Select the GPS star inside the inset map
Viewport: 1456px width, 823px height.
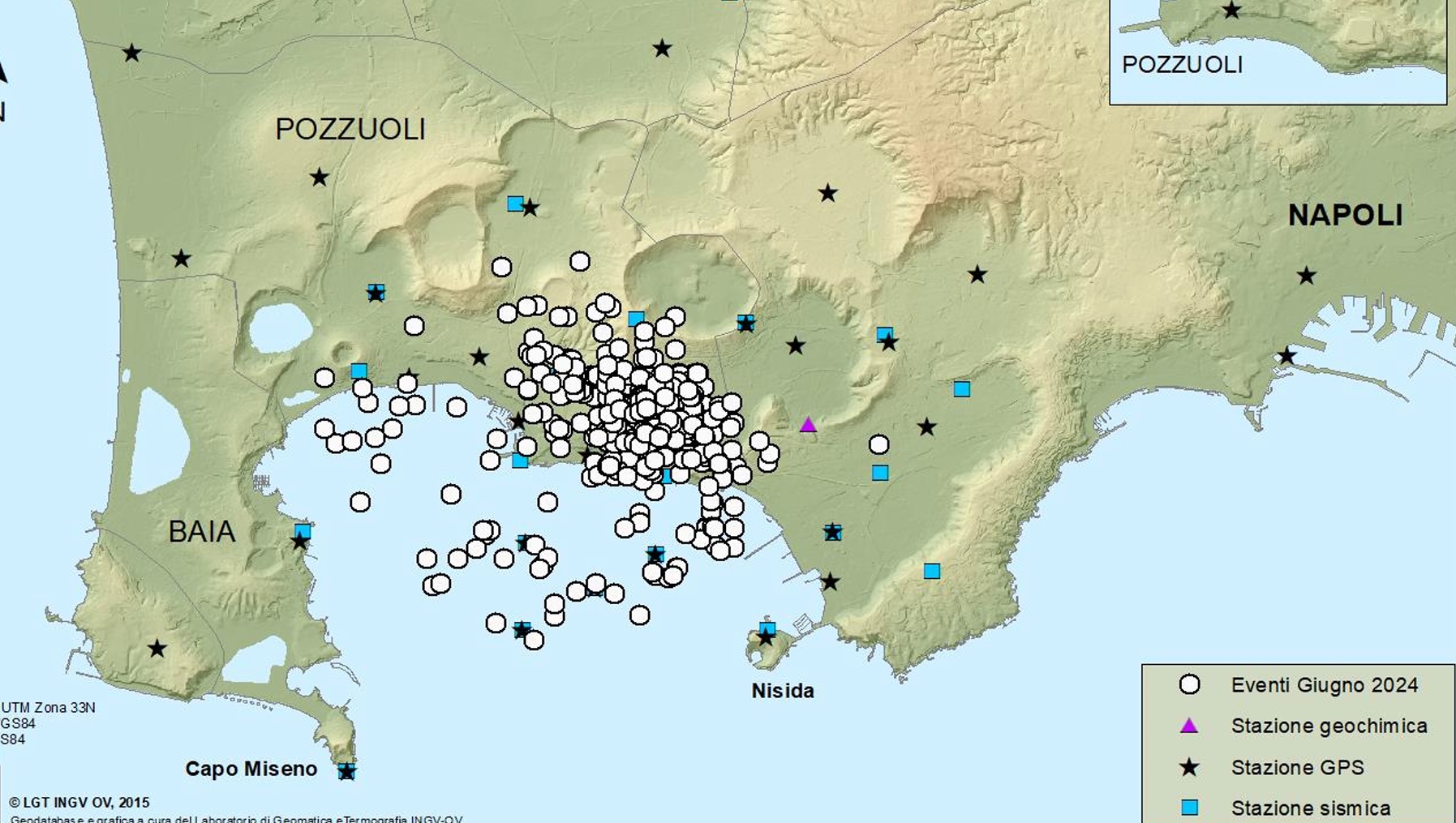coord(1231,11)
